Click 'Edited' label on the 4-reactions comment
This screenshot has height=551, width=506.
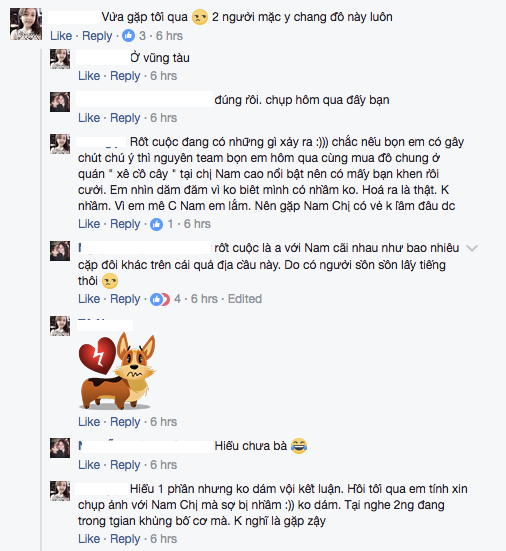pos(245,299)
